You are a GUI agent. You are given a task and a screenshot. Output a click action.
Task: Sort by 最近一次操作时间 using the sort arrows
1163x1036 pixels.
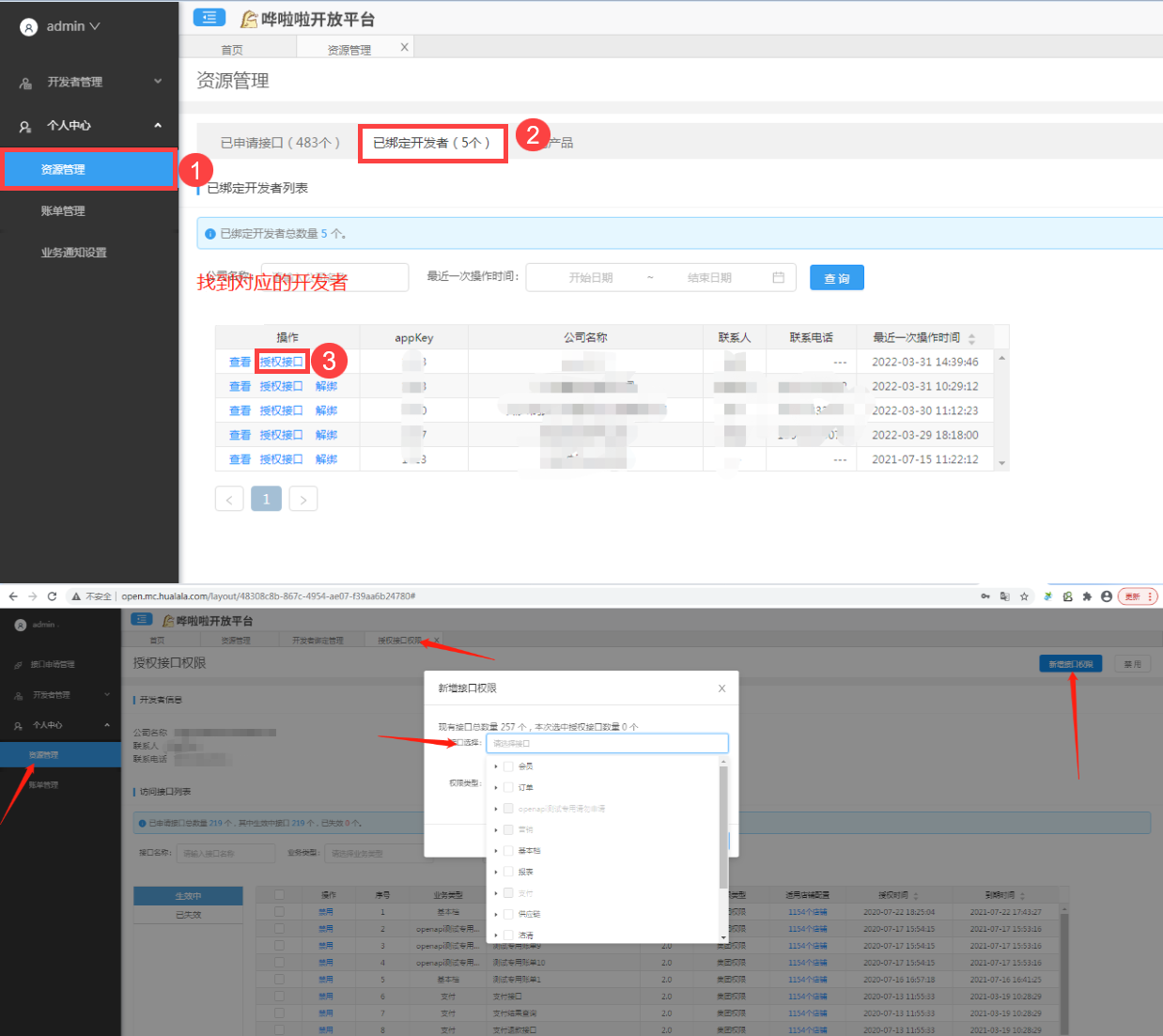coord(971,338)
